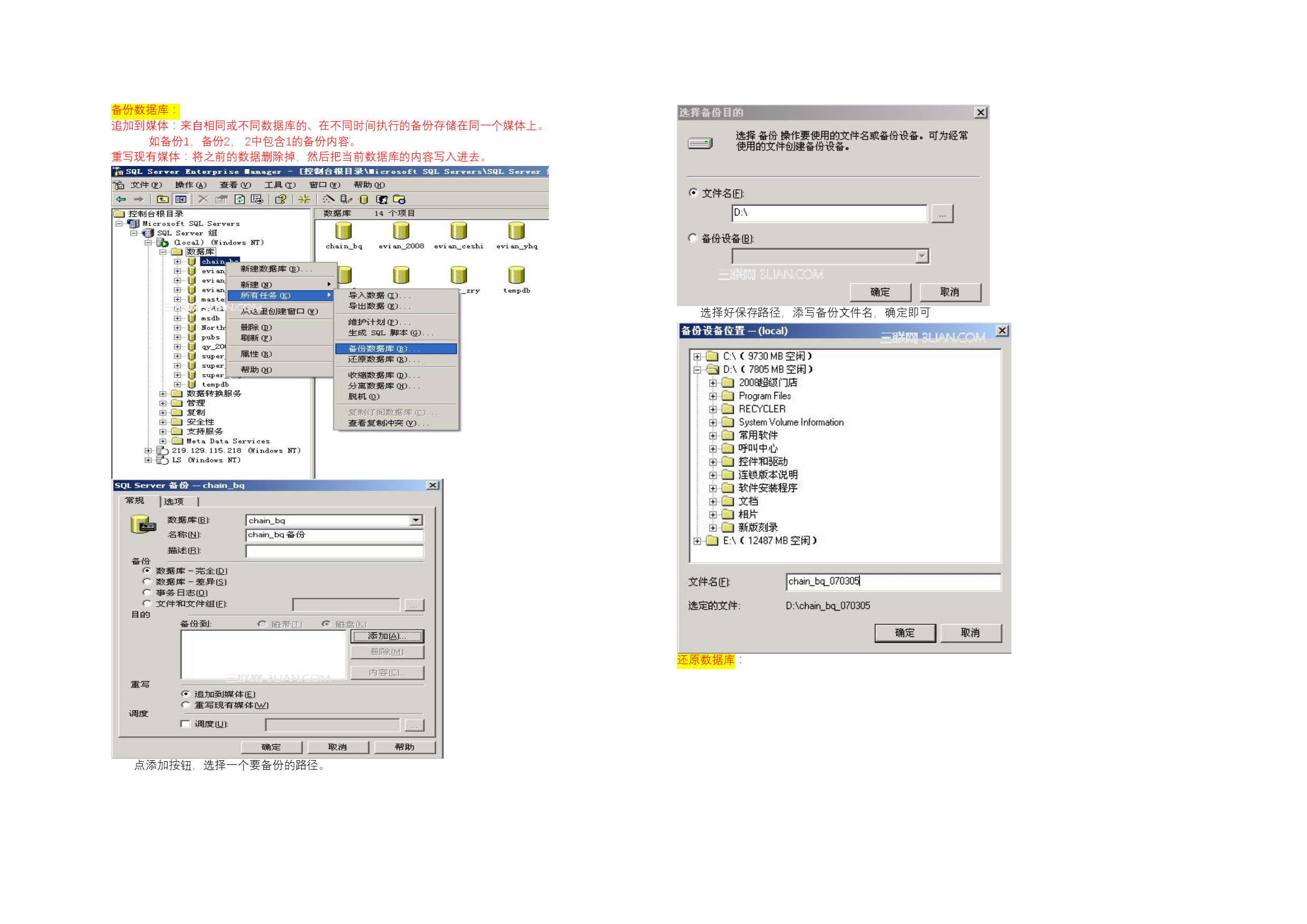Expand the C:\ drive node
The image size is (1307, 924).
click(697, 357)
